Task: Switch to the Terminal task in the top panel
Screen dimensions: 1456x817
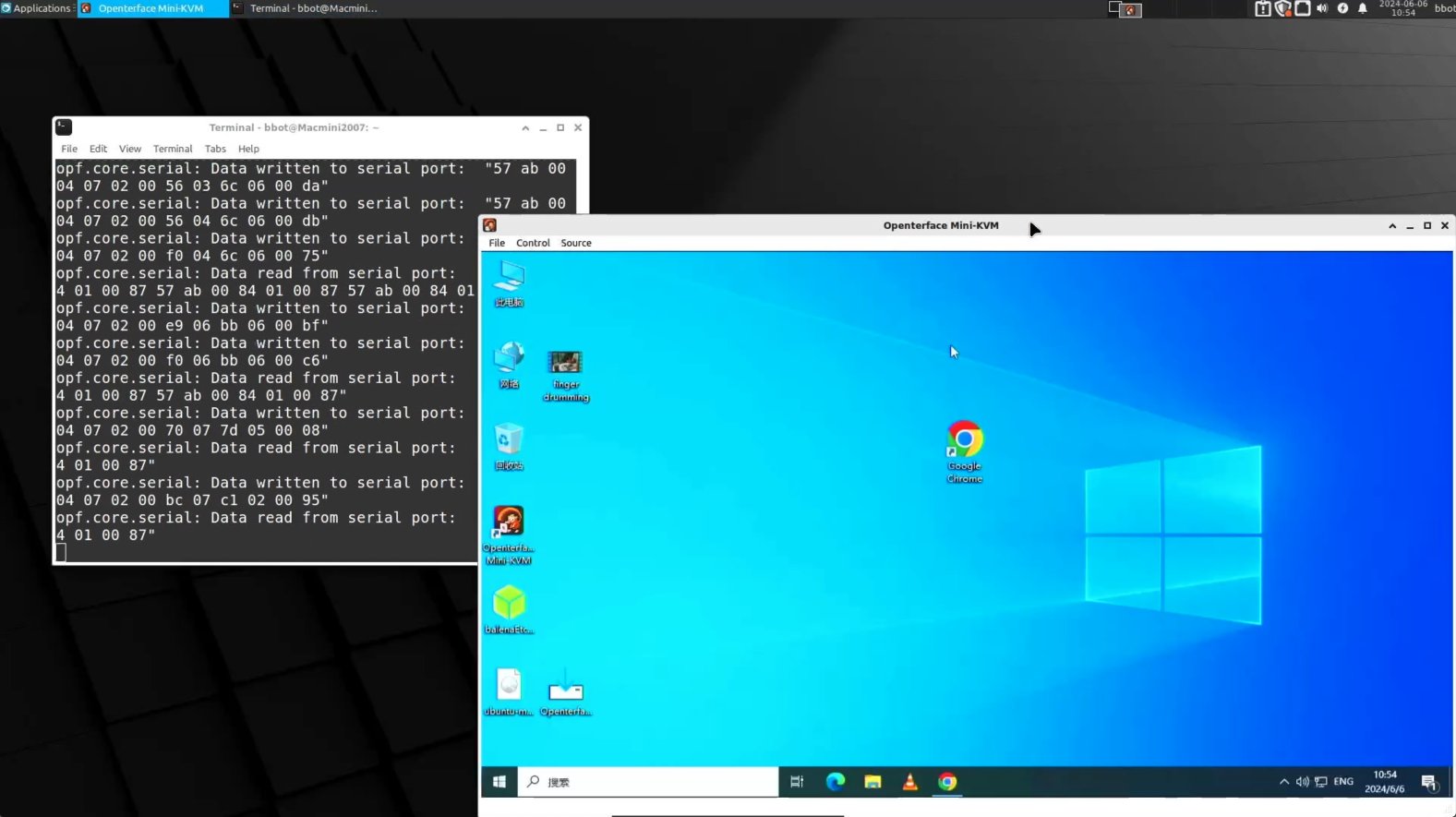Action: point(305,8)
